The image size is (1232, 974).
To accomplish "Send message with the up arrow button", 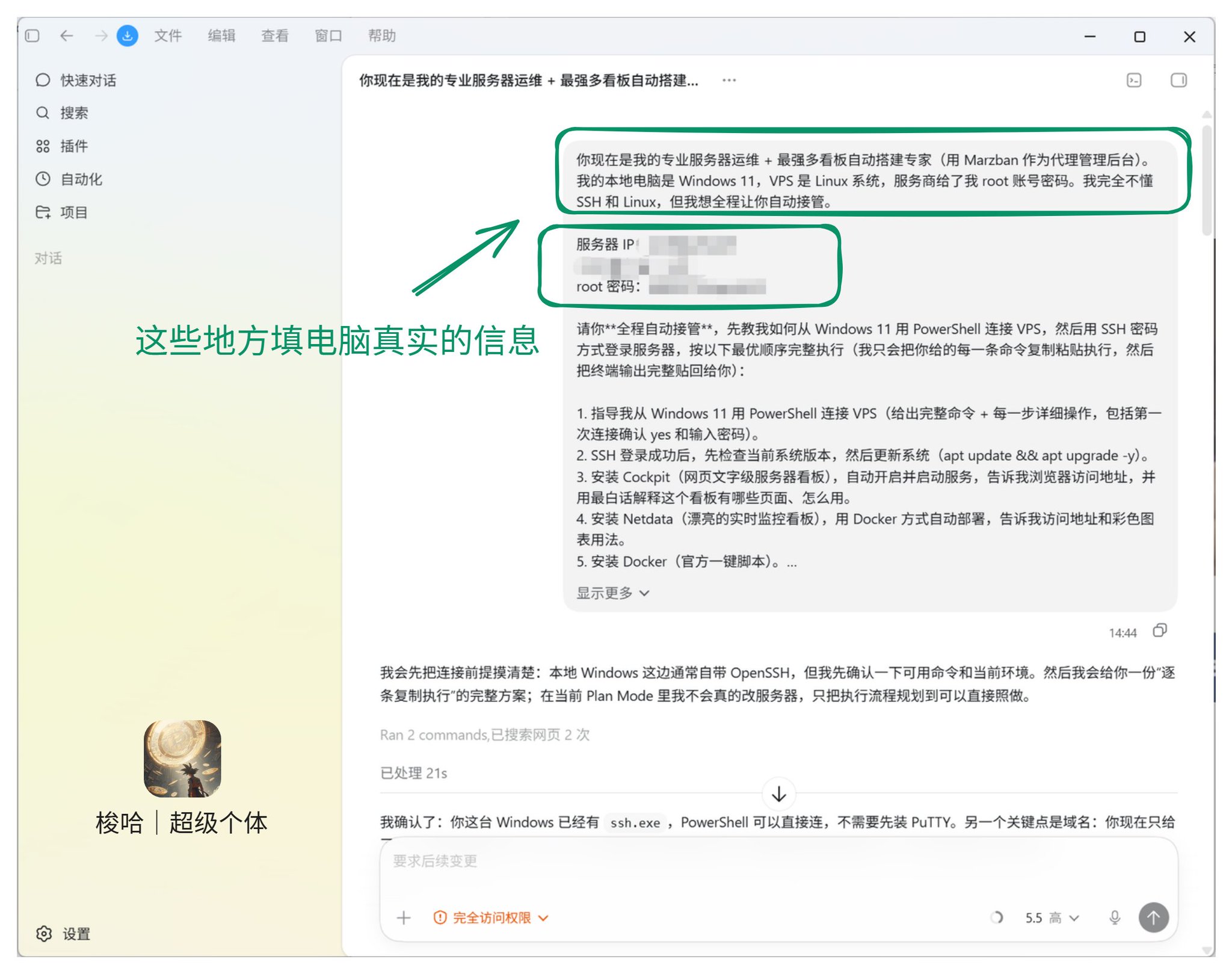I will coord(1154,917).
